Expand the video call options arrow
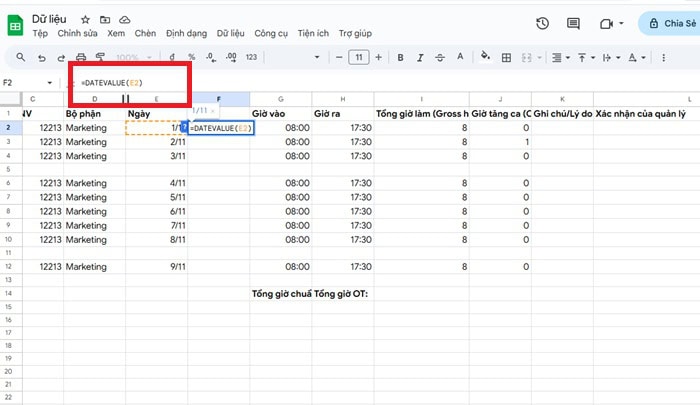 coord(621,24)
